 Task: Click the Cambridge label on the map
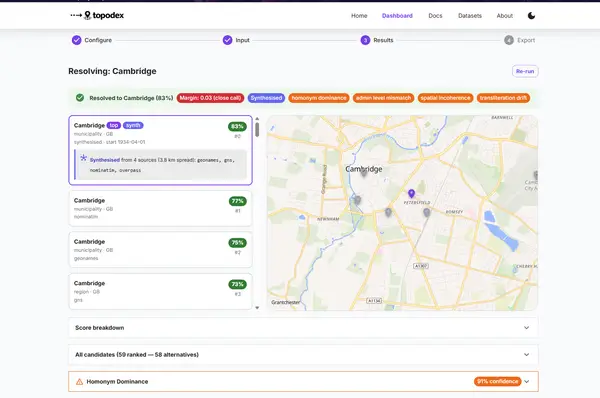(364, 169)
